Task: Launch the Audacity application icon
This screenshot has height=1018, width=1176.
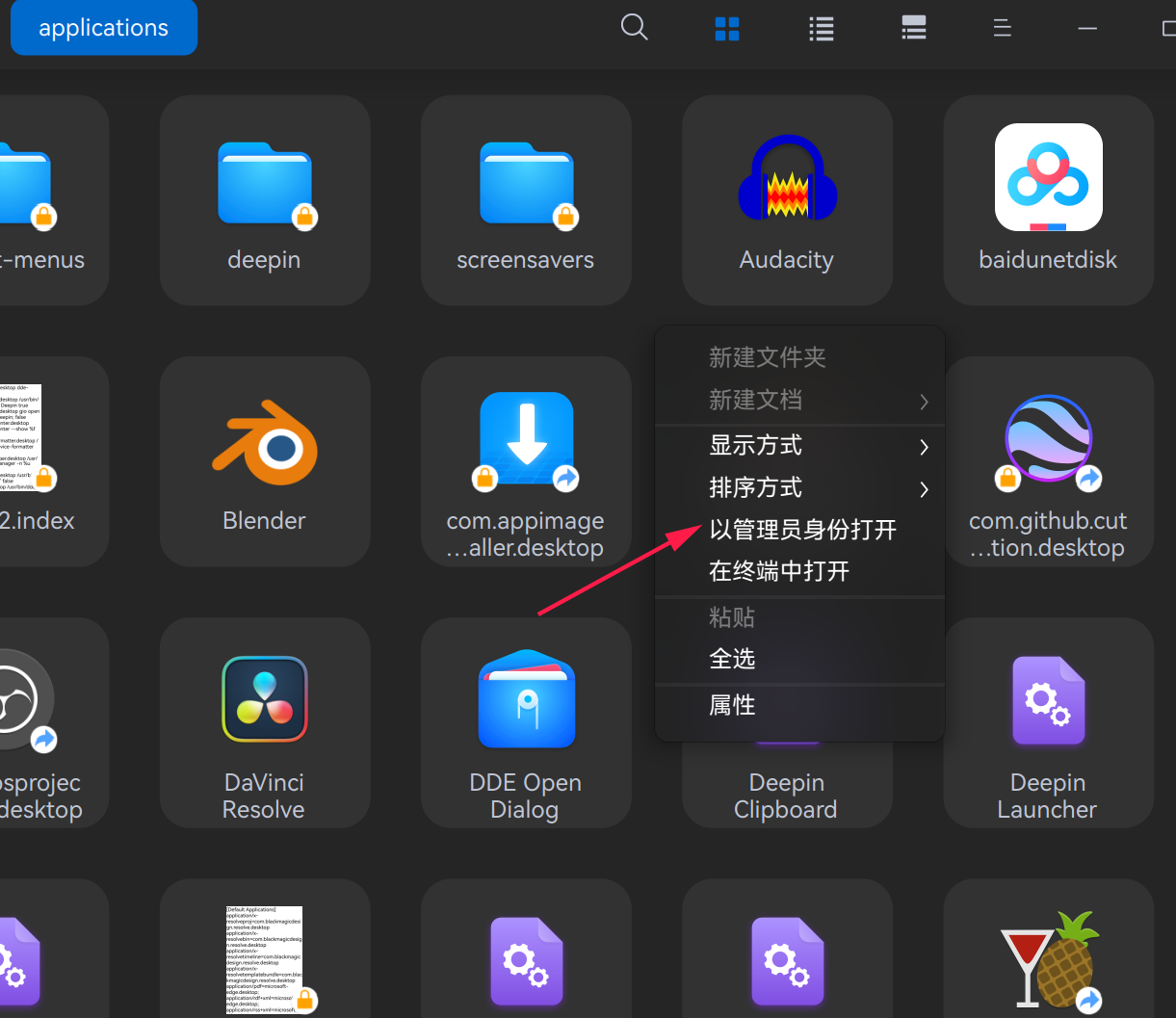Action: tap(787, 178)
